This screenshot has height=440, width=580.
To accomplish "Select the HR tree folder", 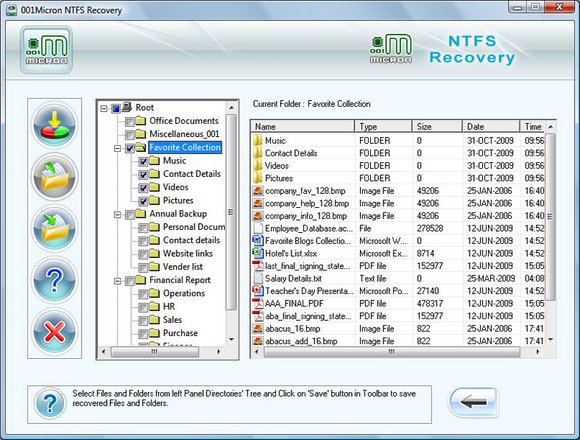I will (x=169, y=307).
